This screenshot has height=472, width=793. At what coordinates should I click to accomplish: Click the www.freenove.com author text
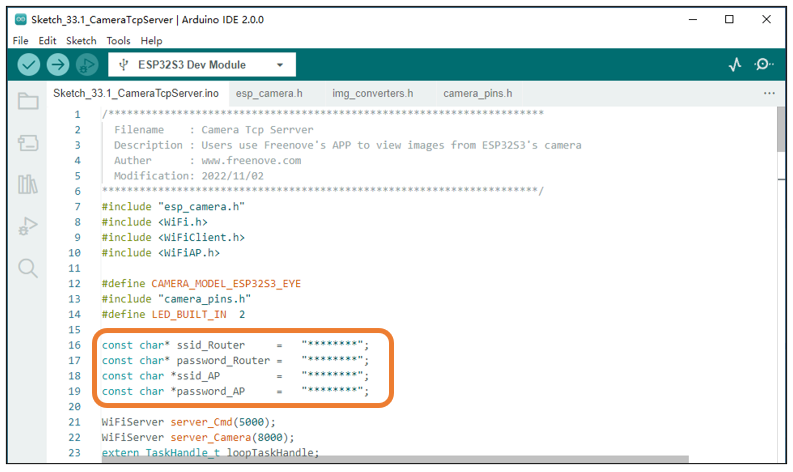pos(251,160)
